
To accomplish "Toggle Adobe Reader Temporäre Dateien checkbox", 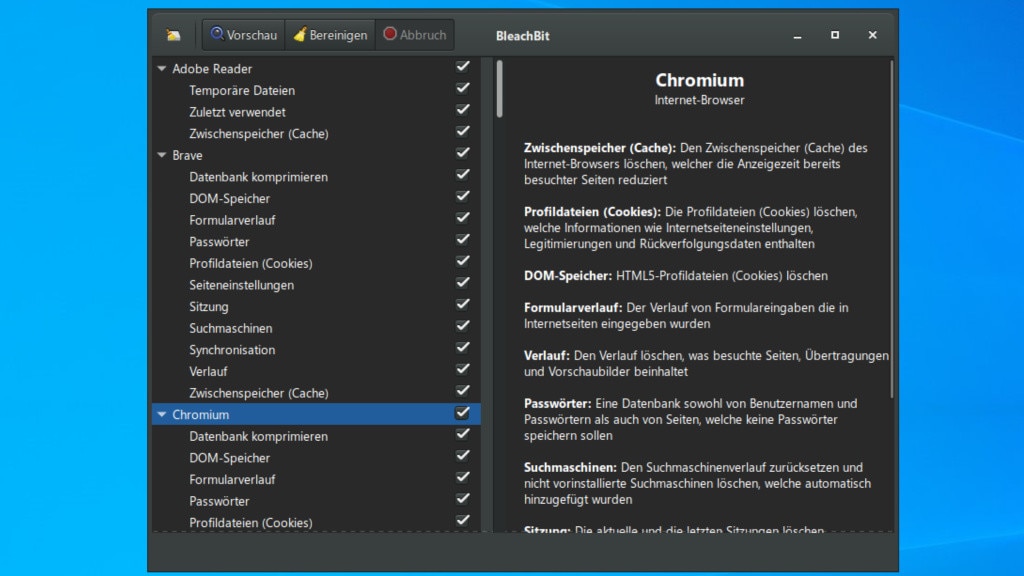I will tap(462, 88).
